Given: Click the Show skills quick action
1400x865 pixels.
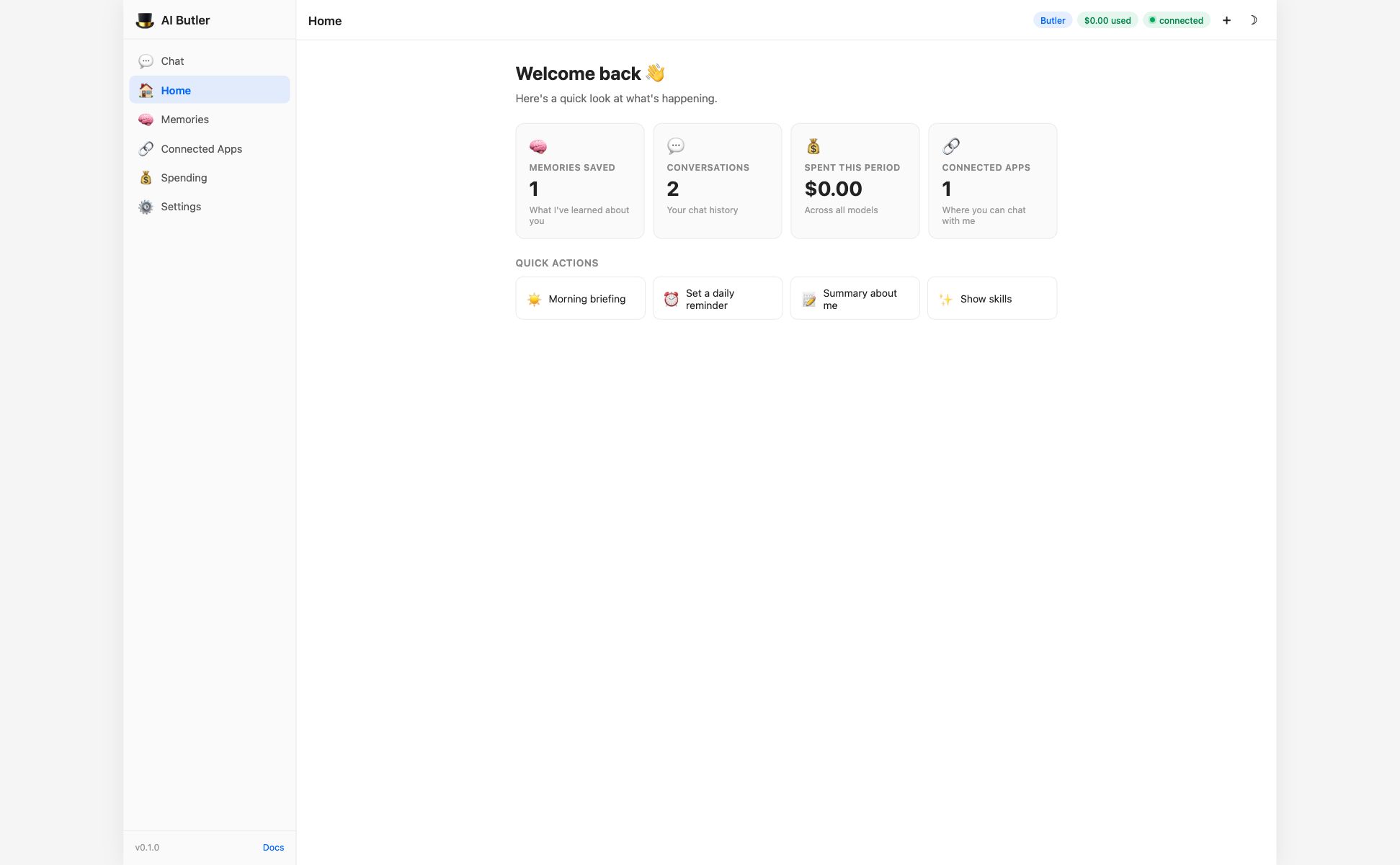Looking at the screenshot, I should click(992, 298).
